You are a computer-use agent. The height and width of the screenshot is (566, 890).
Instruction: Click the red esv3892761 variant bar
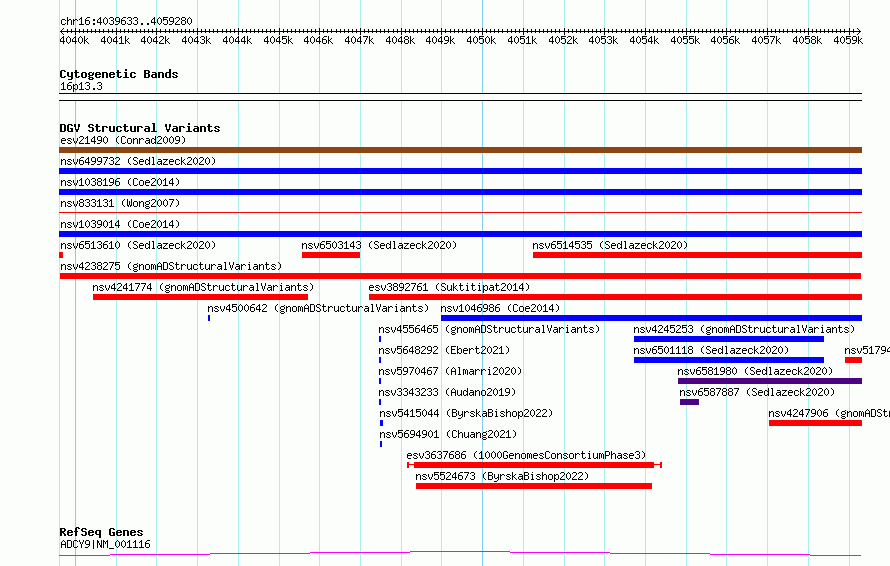point(615,297)
